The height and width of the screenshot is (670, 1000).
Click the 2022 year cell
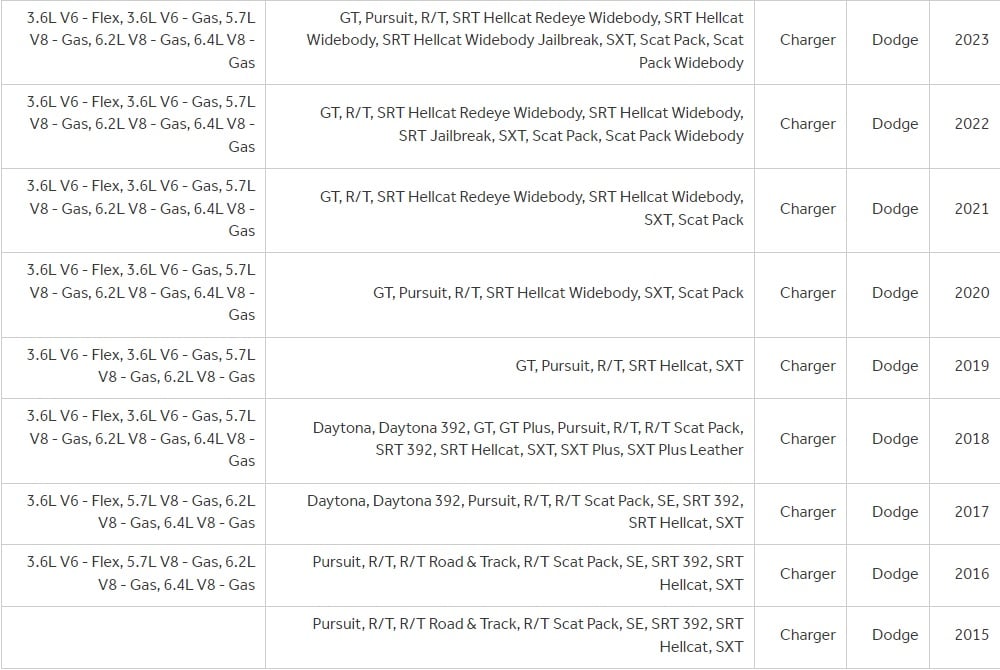[x=971, y=124]
